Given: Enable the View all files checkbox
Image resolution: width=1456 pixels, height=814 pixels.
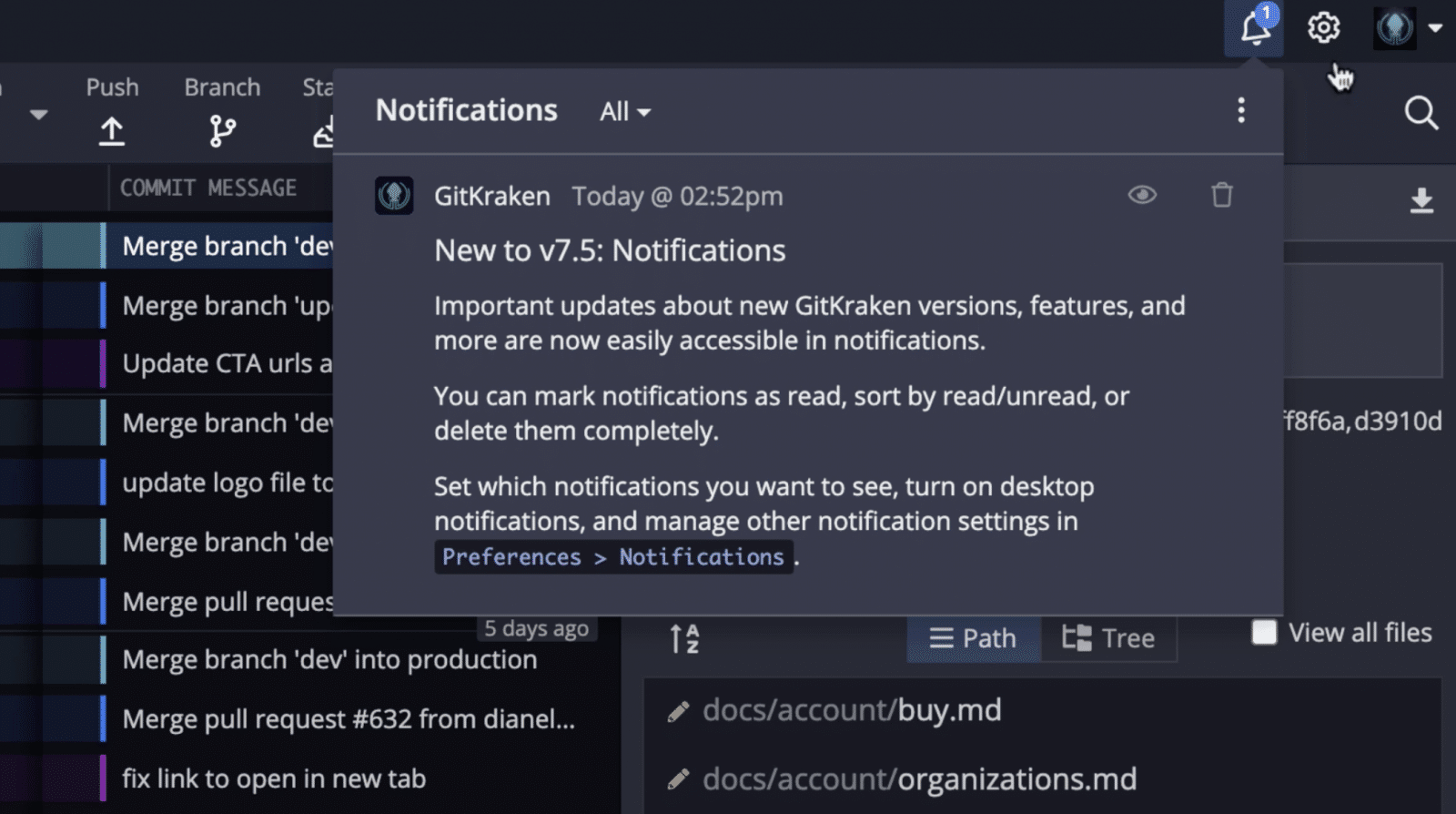Looking at the screenshot, I should tap(1264, 632).
